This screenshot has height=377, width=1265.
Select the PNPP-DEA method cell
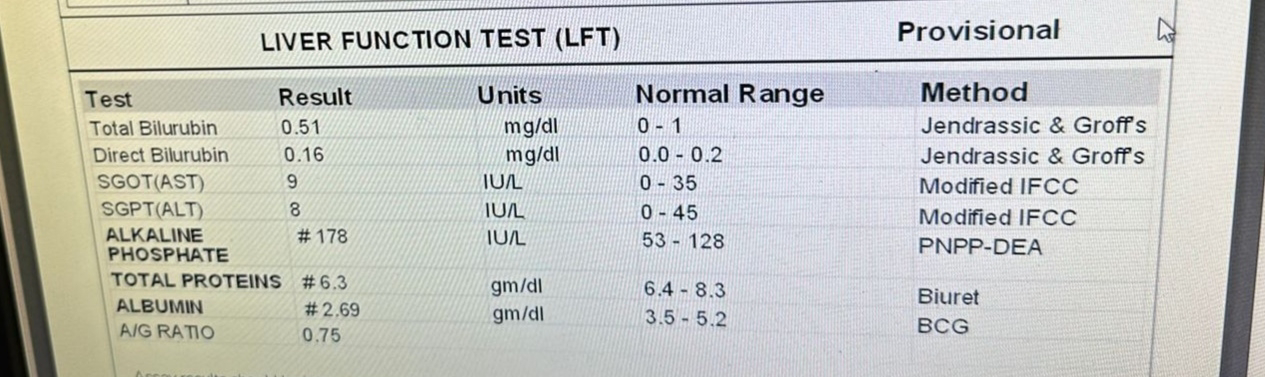[980, 246]
